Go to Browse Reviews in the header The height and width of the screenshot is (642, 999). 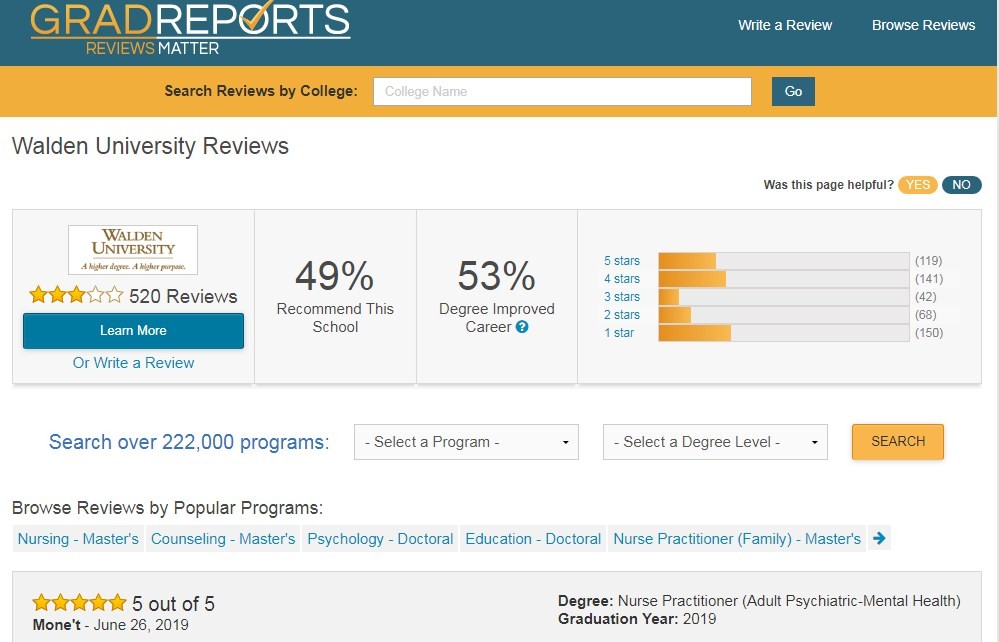coord(923,25)
